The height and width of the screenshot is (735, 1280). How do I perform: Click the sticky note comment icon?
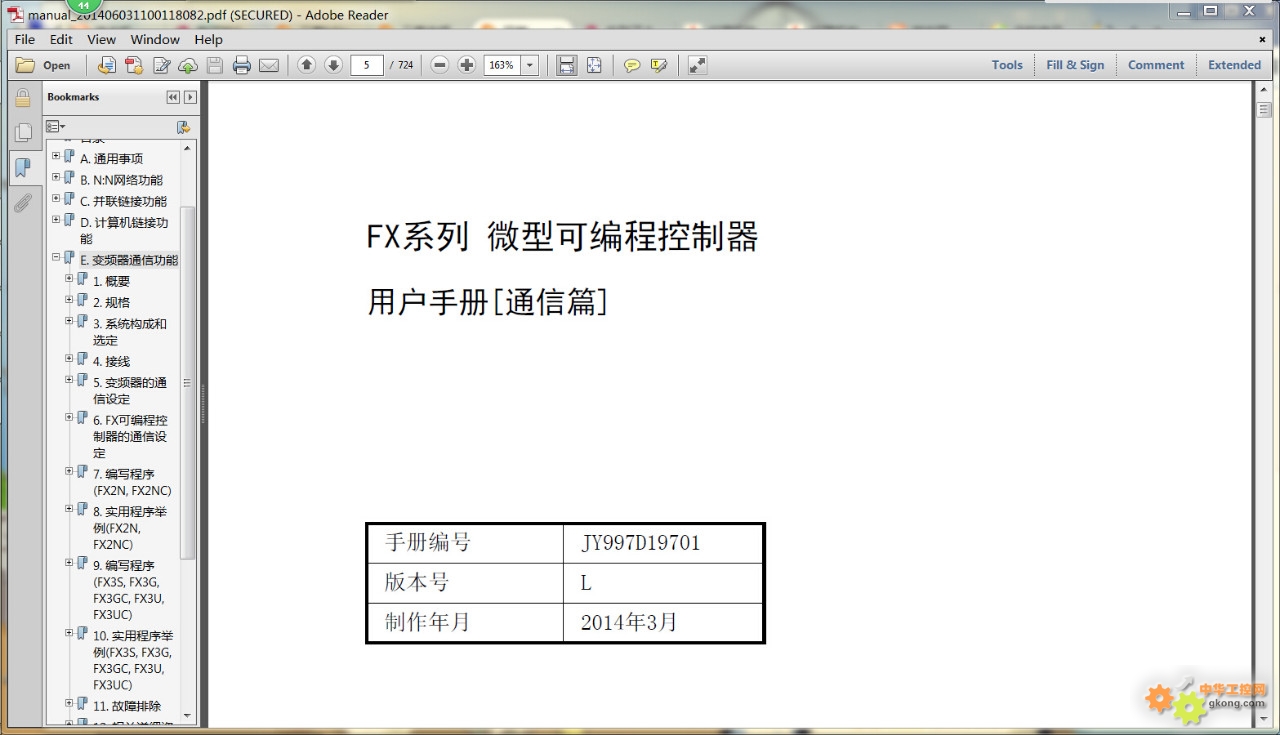coord(632,65)
